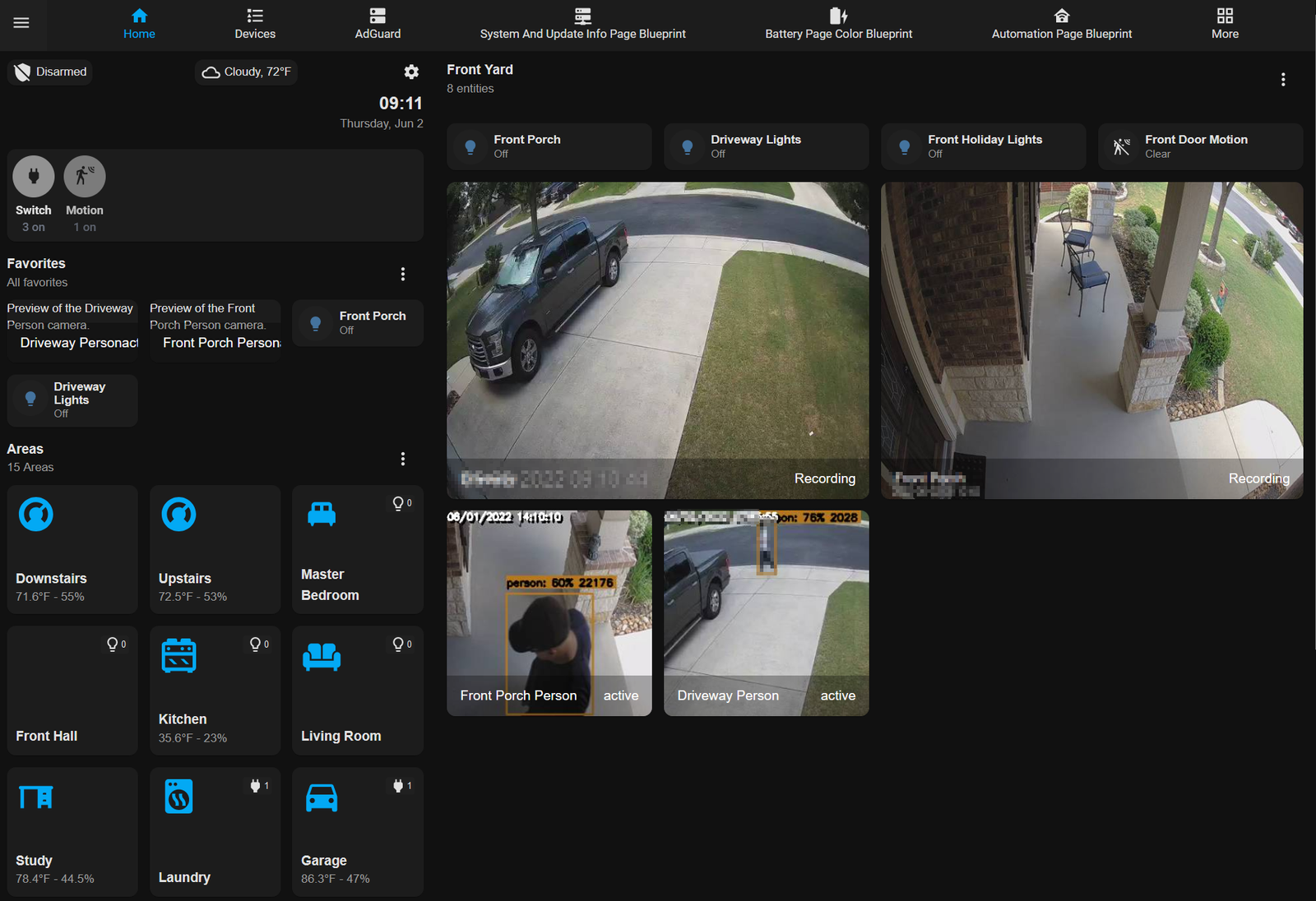Switch to the AdGuard tab
1316x901 pixels.
(378, 24)
